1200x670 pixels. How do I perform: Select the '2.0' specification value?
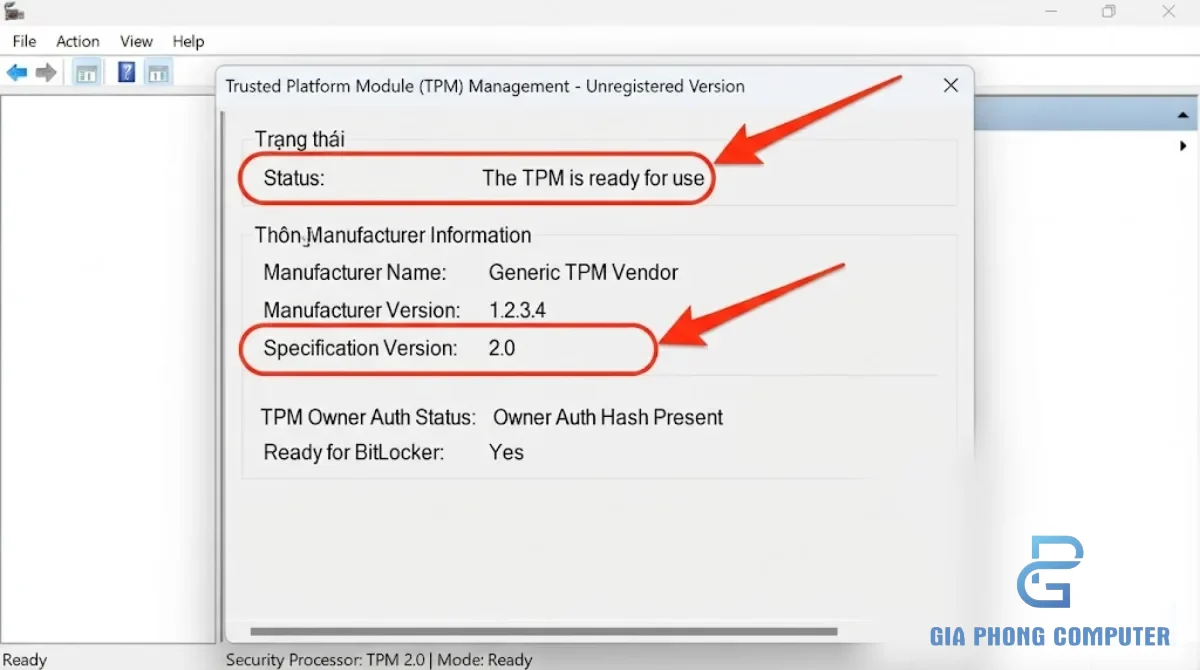point(502,349)
